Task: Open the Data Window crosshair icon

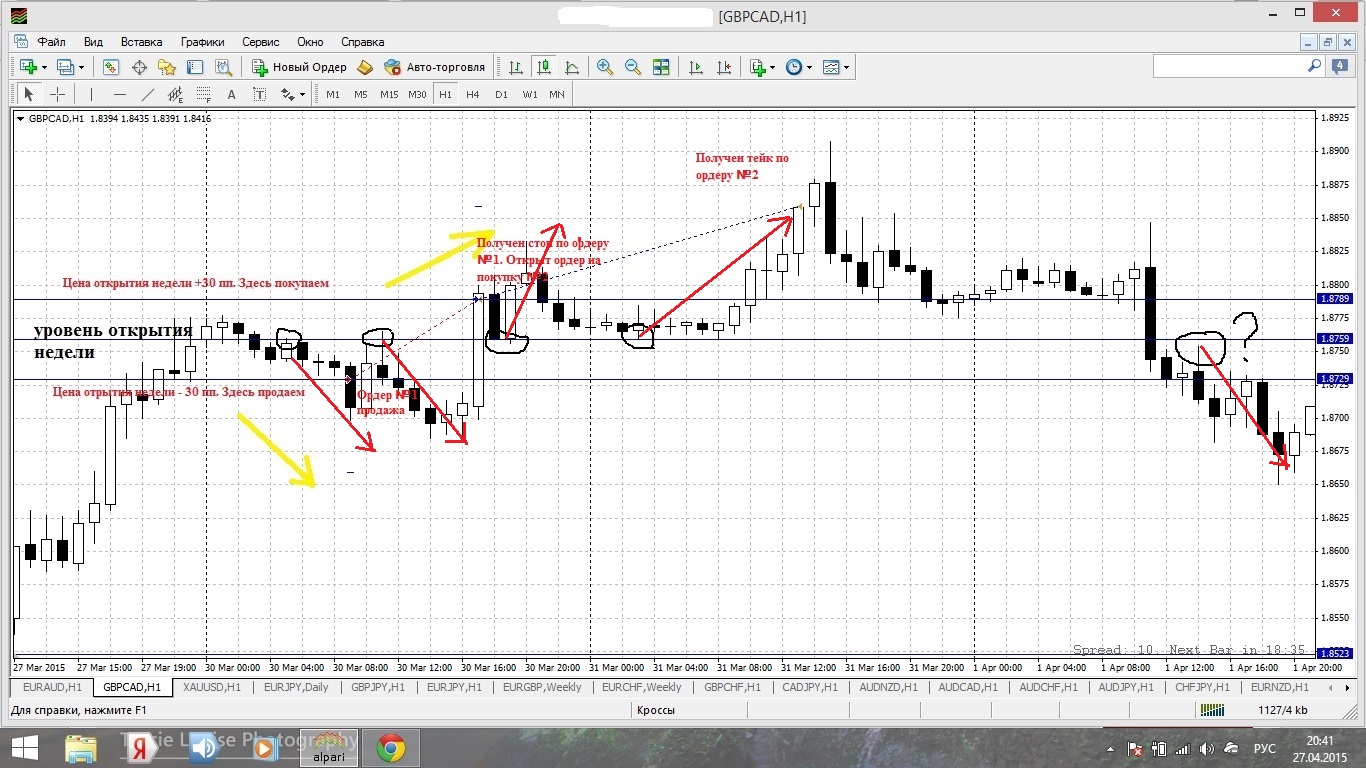Action: click(139, 67)
